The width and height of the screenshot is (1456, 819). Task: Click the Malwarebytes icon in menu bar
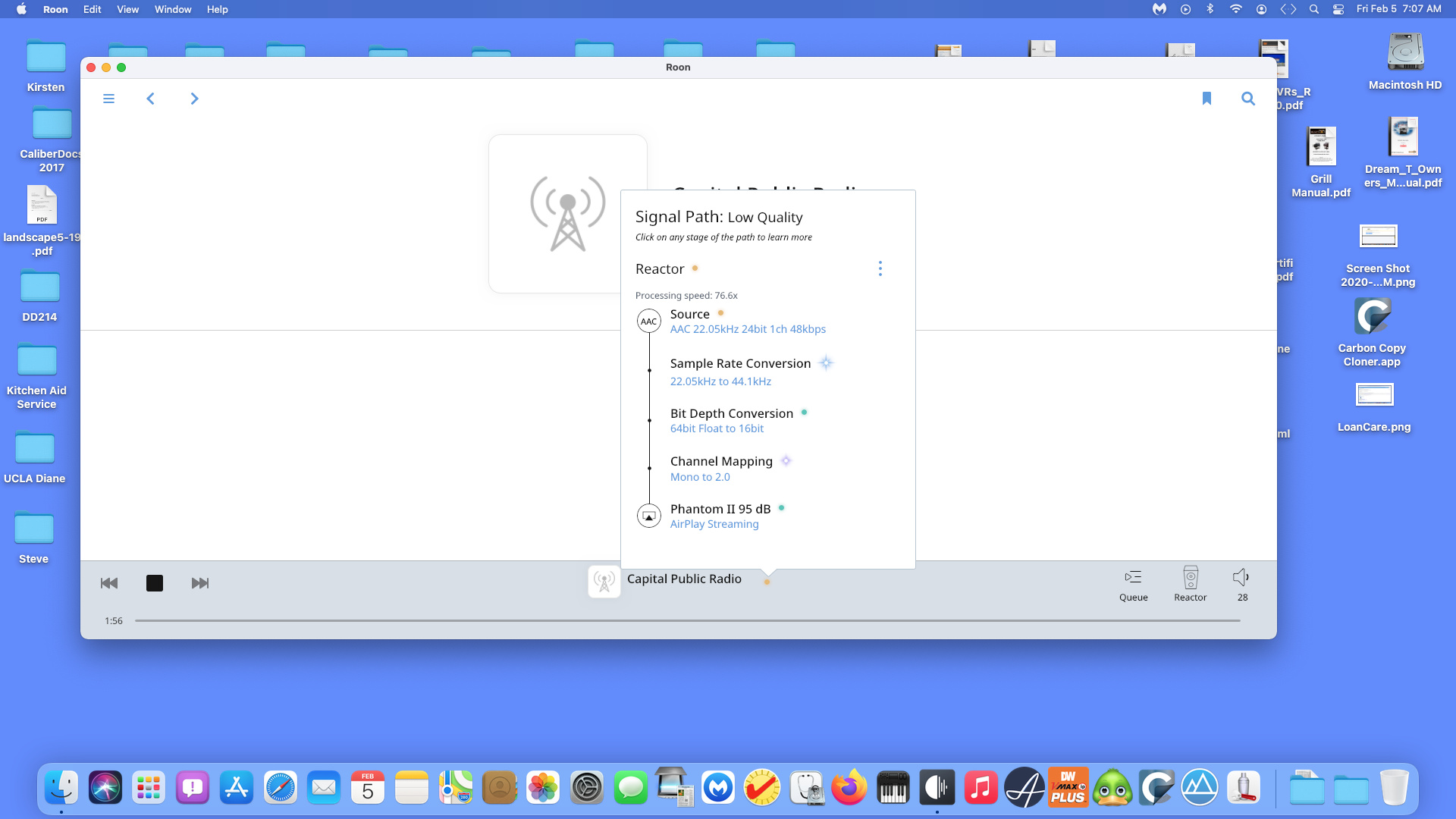point(1159,9)
